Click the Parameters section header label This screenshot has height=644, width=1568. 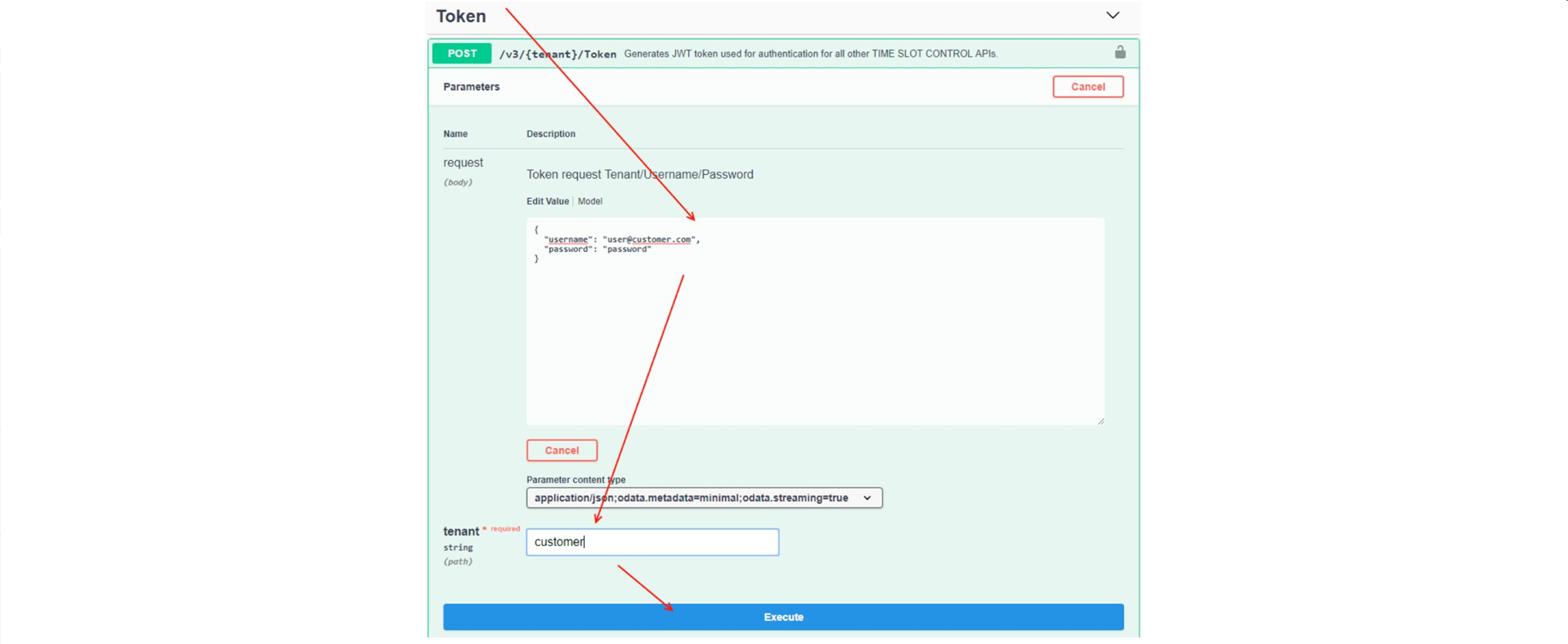pos(471,87)
